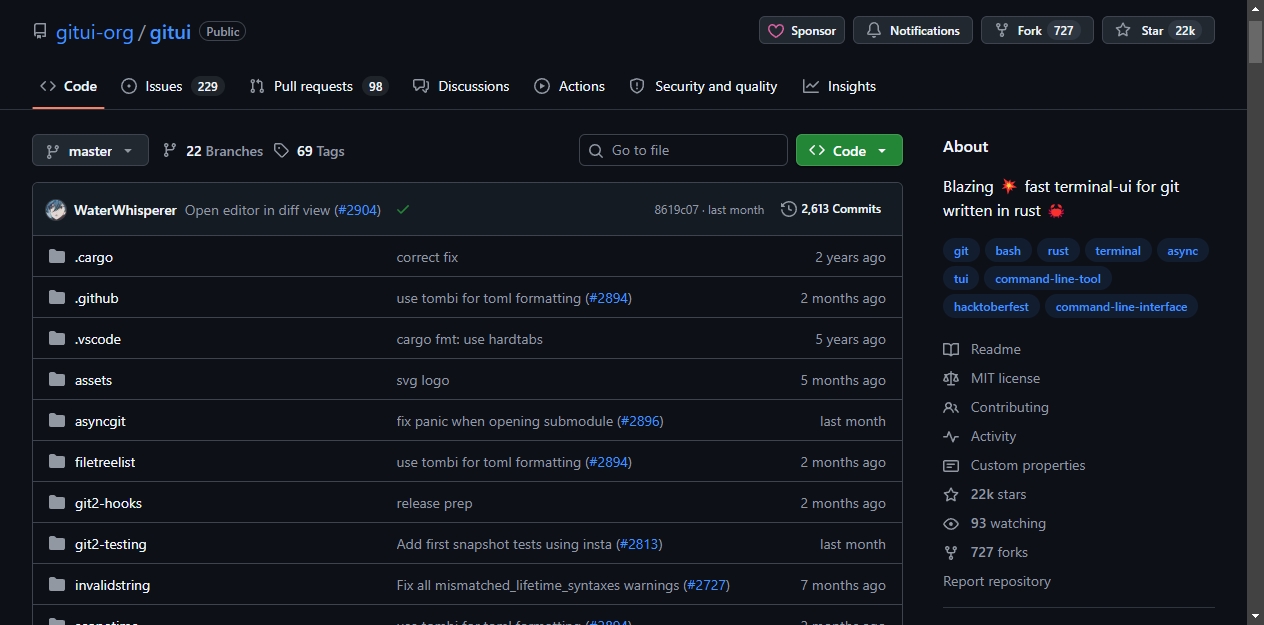This screenshot has width=1264, height=625.
Task: View the 22 Branches link
Action: (213, 151)
